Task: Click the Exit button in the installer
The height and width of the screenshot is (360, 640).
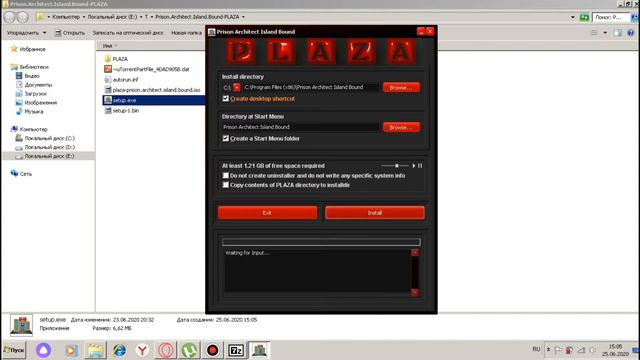Action: coord(267,213)
